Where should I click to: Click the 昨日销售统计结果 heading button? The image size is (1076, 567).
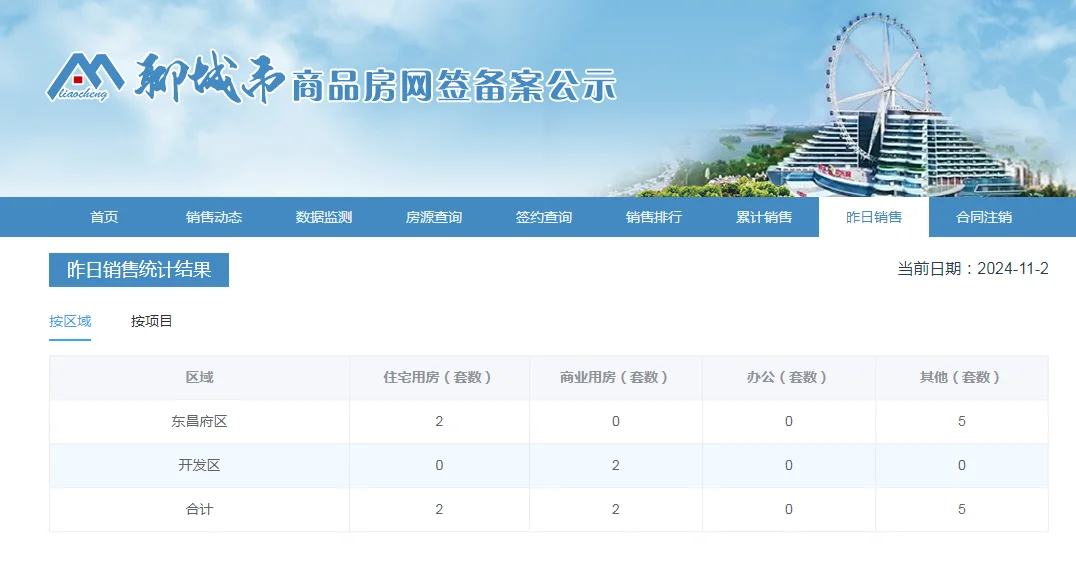pyautogui.click(x=139, y=270)
